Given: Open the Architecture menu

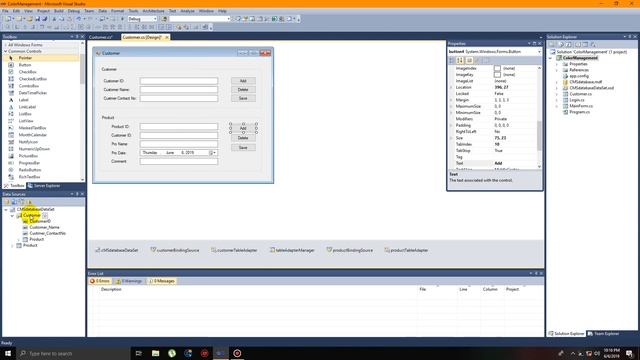Looking at the screenshot, I should click(x=153, y=11).
